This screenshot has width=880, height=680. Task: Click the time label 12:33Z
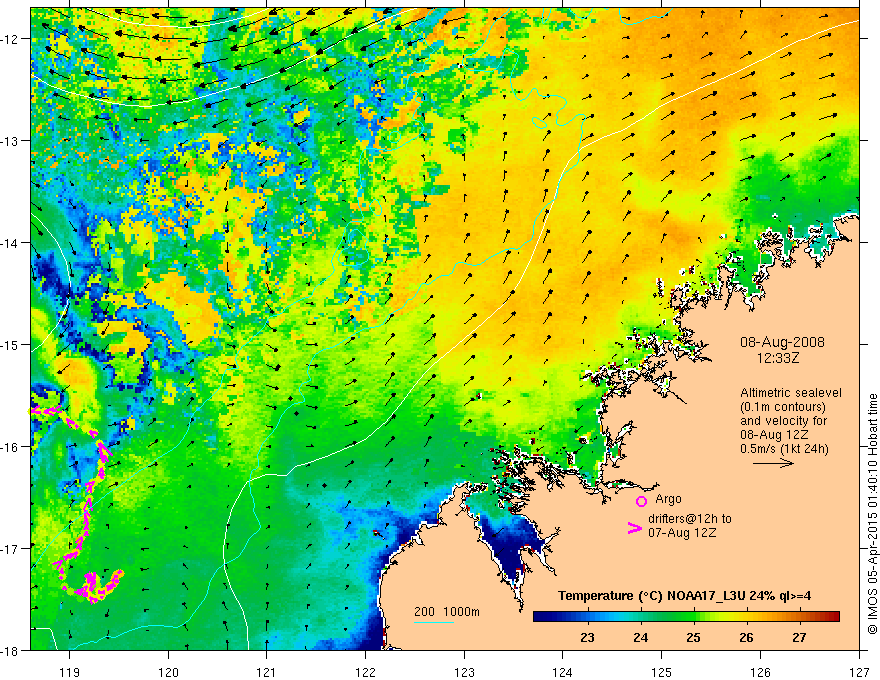click(x=777, y=358)
